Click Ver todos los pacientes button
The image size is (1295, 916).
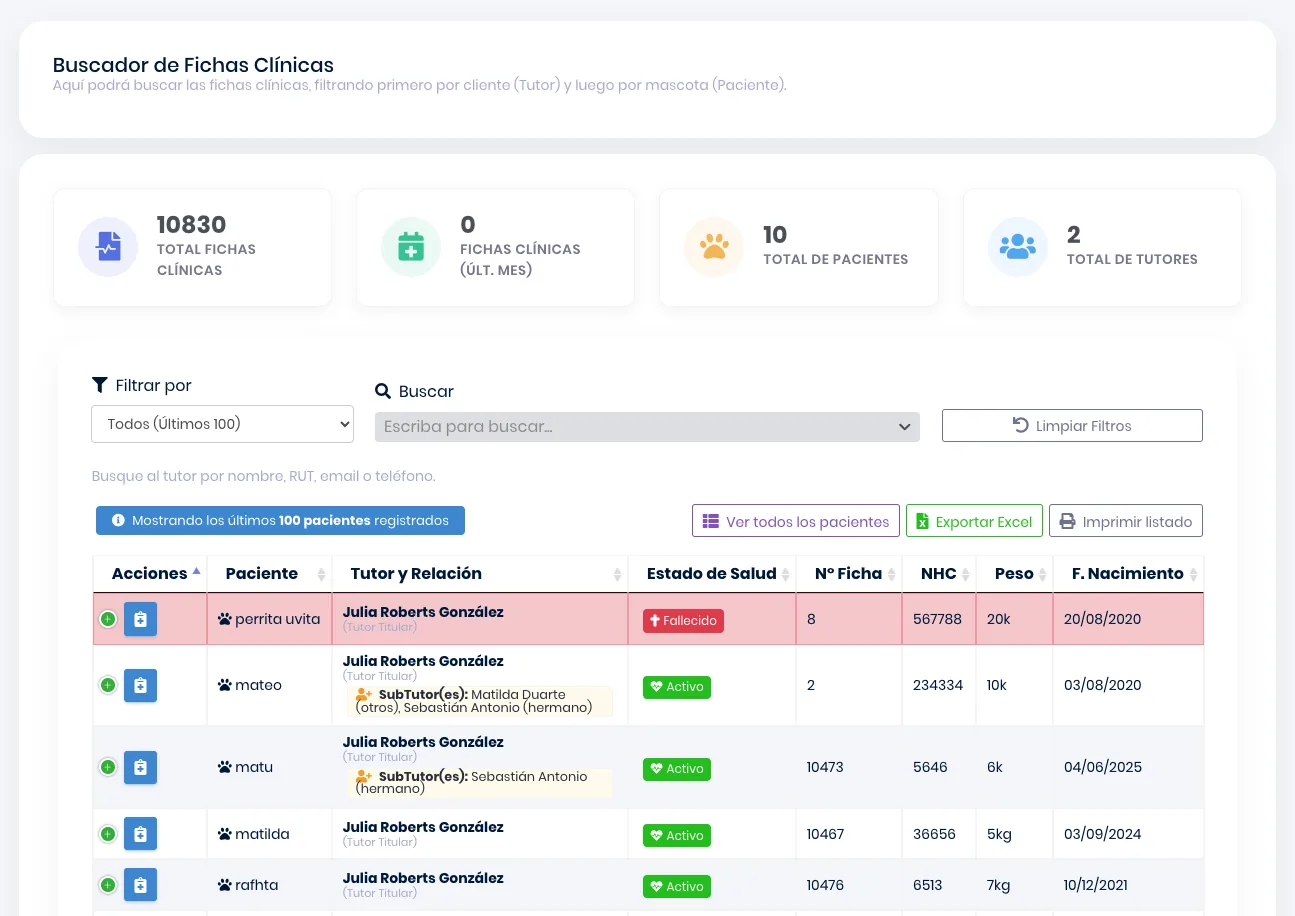click(x=796, y=522)
